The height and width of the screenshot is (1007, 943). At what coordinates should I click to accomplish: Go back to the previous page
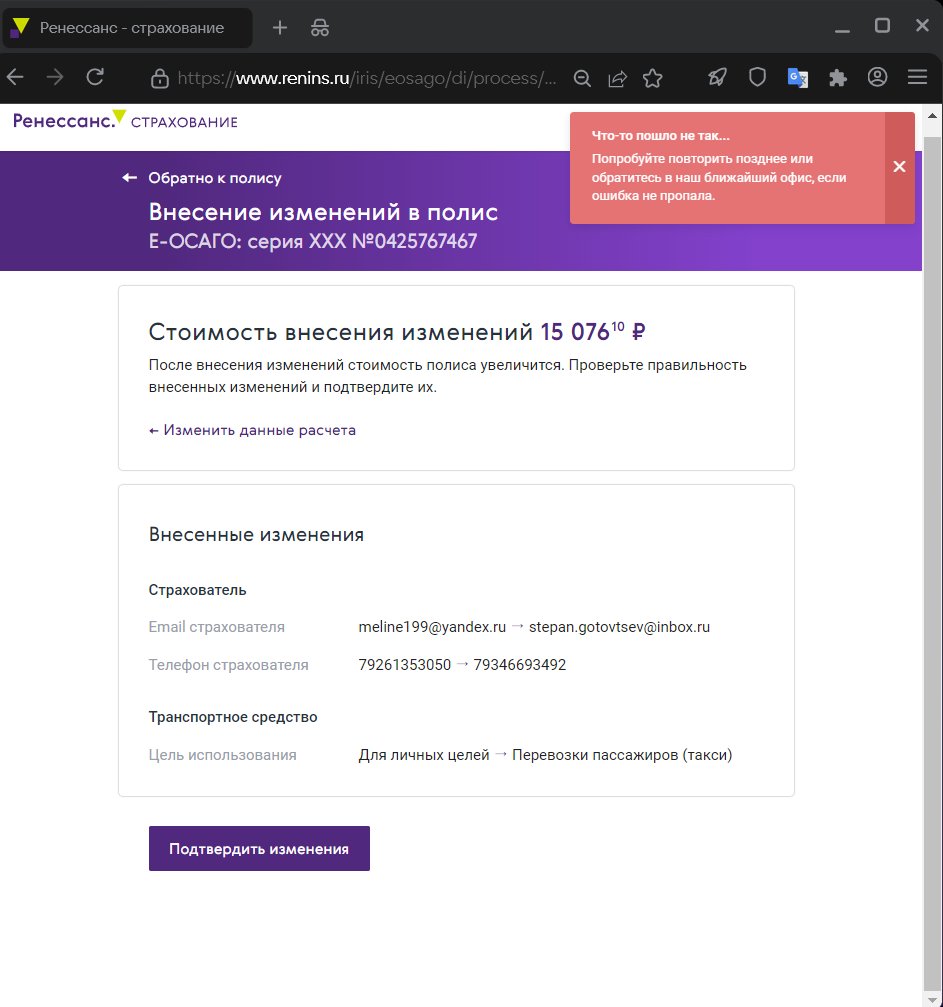pos(16,77)
